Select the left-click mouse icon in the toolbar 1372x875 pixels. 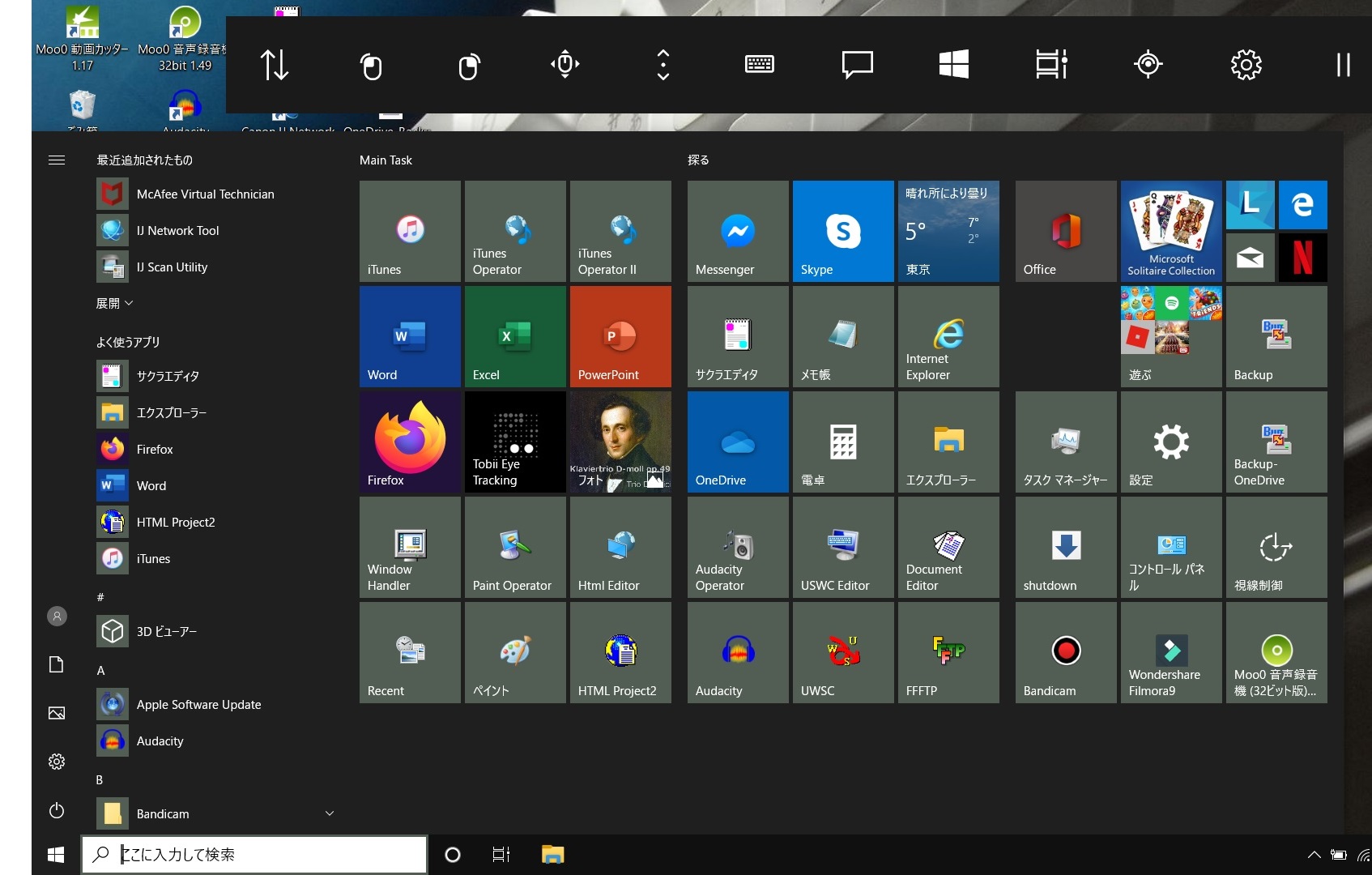point(371,65)
